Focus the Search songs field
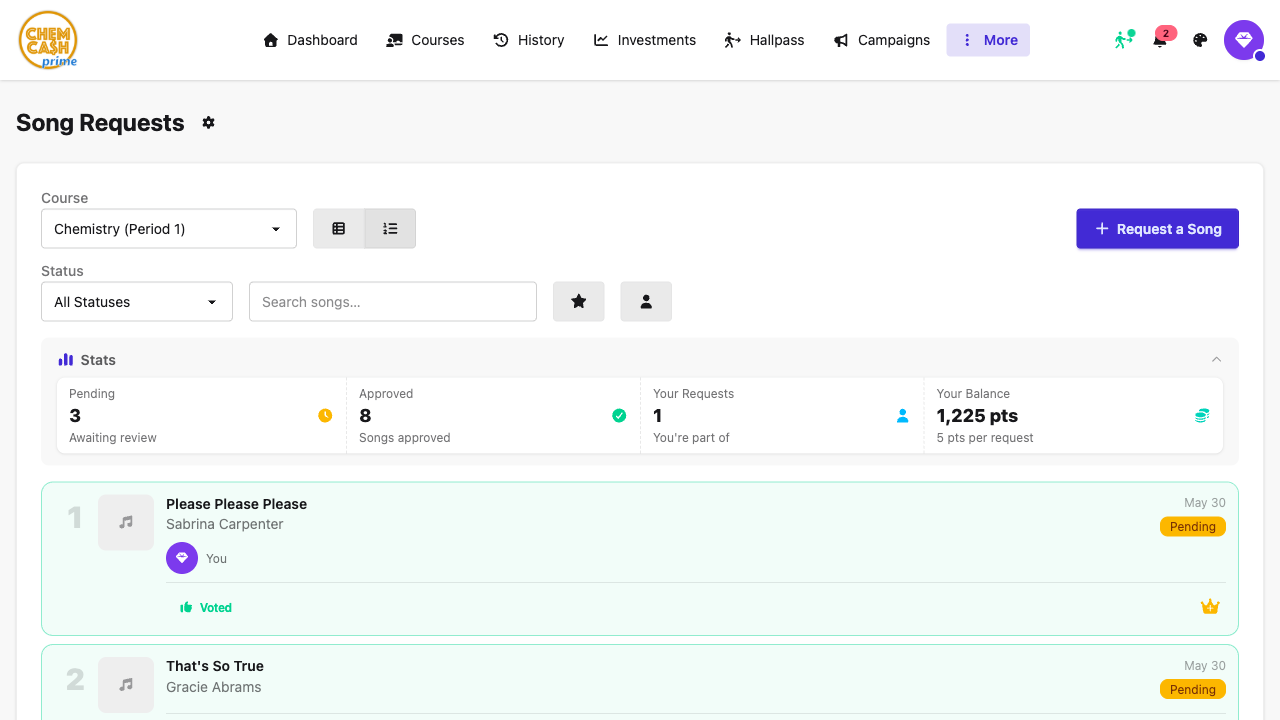1280x720 pixels. 393,302
